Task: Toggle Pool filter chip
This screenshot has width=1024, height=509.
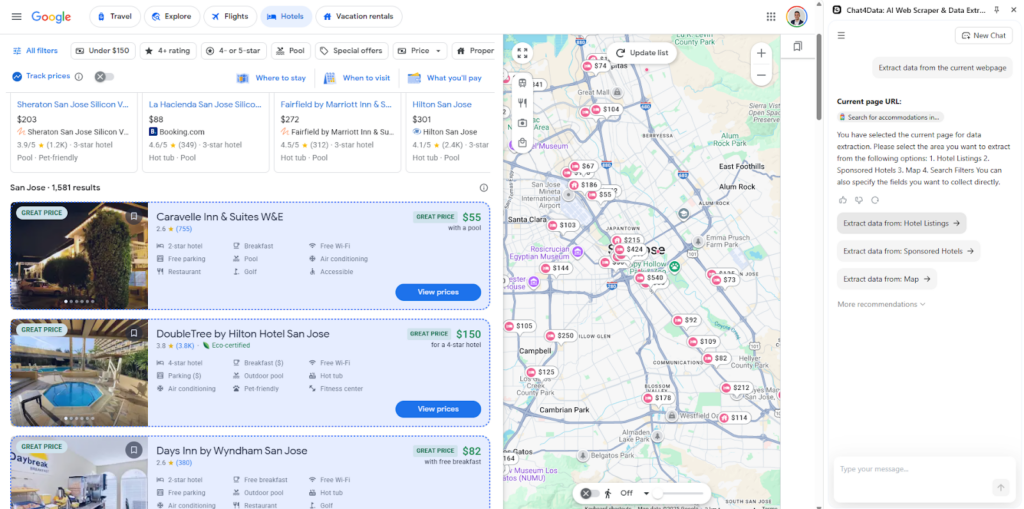Action: (x=291, y=50)
